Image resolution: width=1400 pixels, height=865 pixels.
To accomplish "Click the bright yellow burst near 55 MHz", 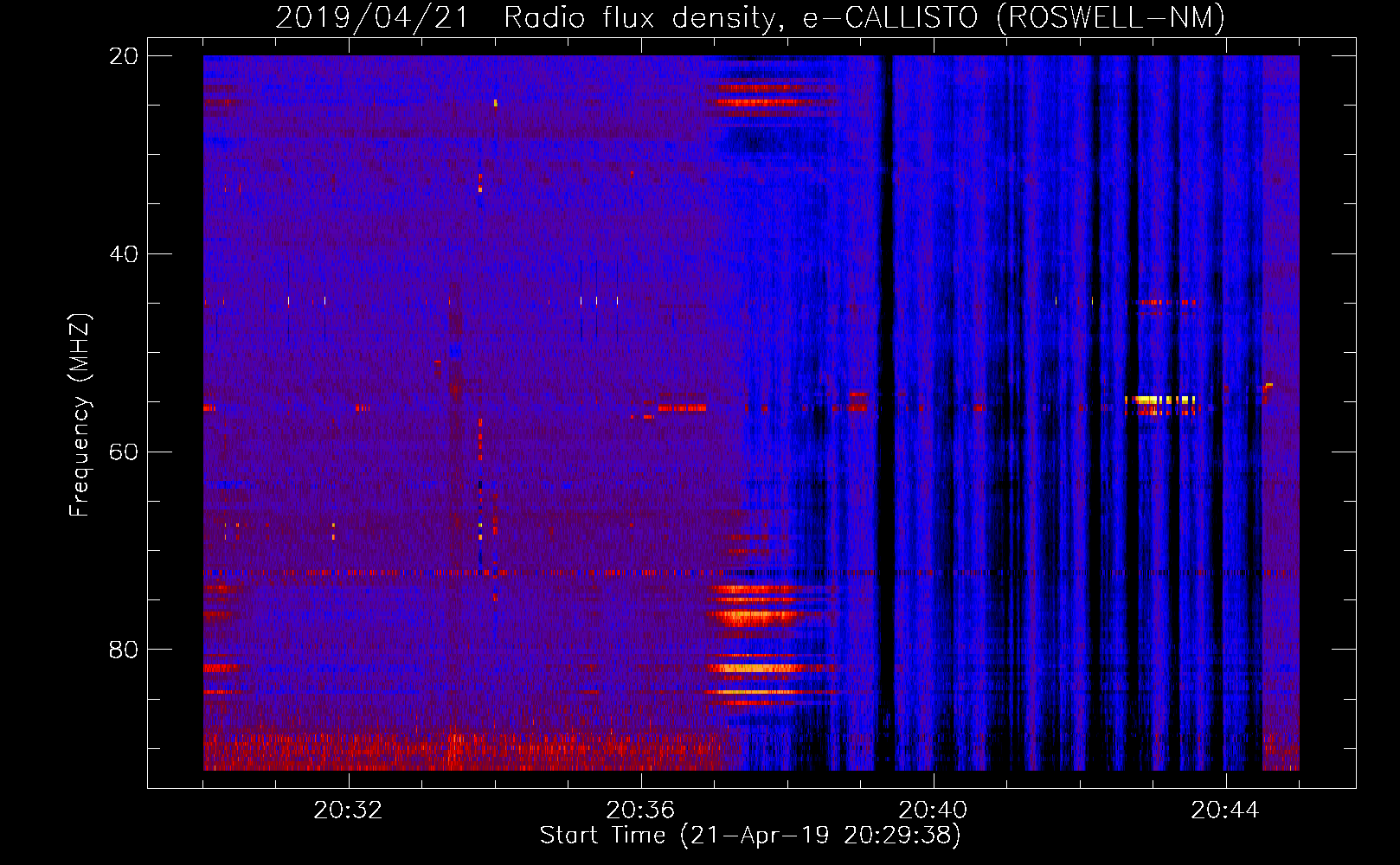I will pos(1159,400).
